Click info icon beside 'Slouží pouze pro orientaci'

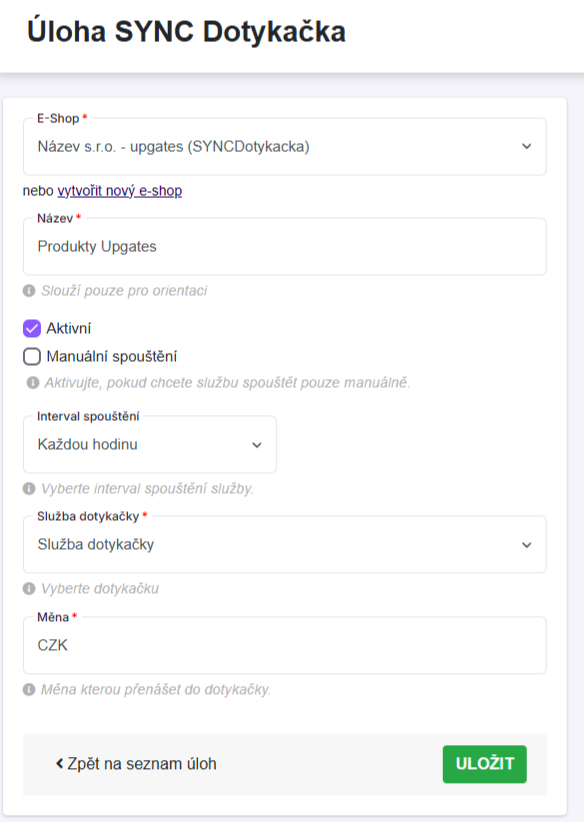click(x=29, y=290)
